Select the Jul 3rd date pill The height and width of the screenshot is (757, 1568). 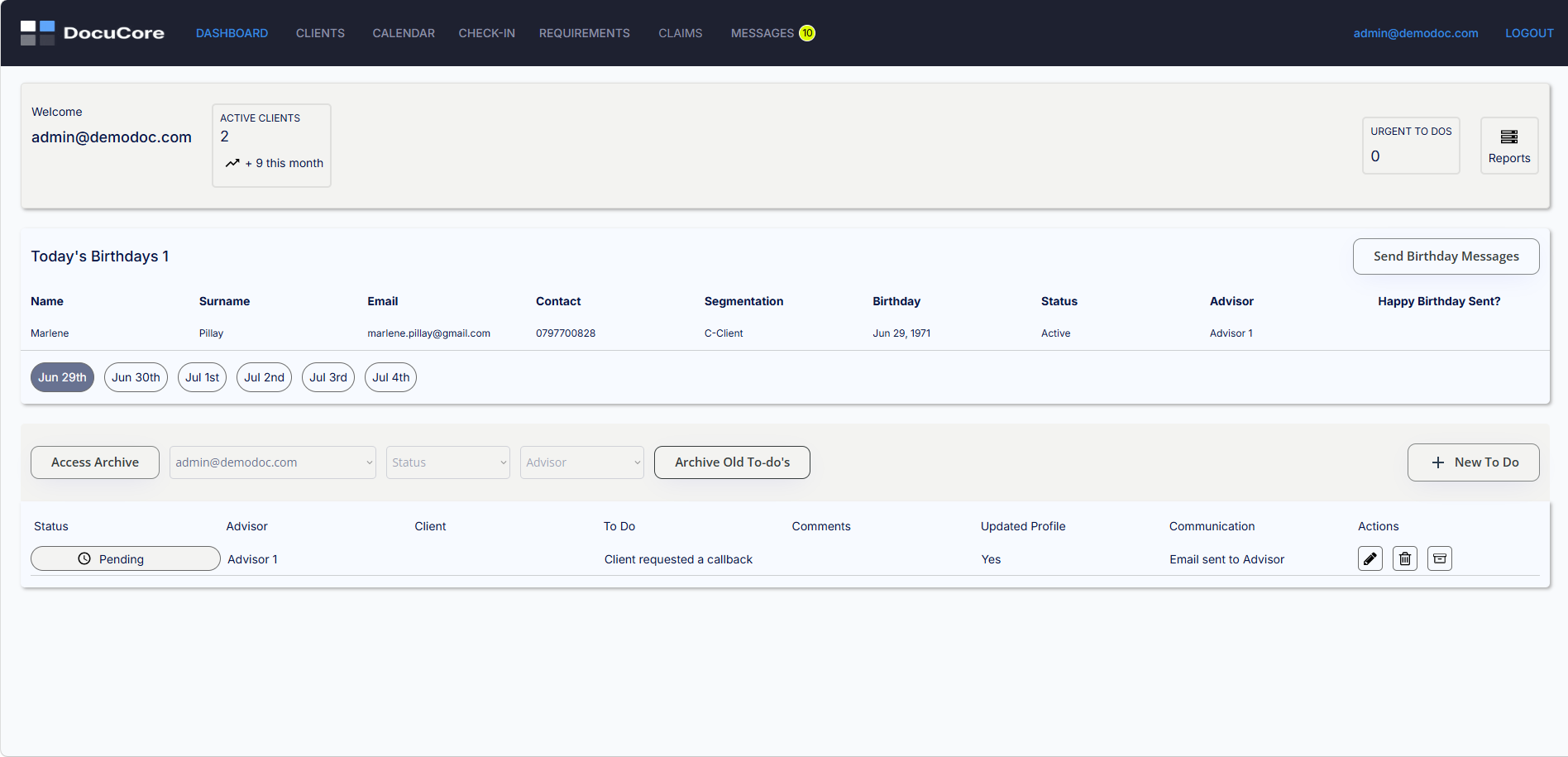pyautogui.click(x=328, y=377)
